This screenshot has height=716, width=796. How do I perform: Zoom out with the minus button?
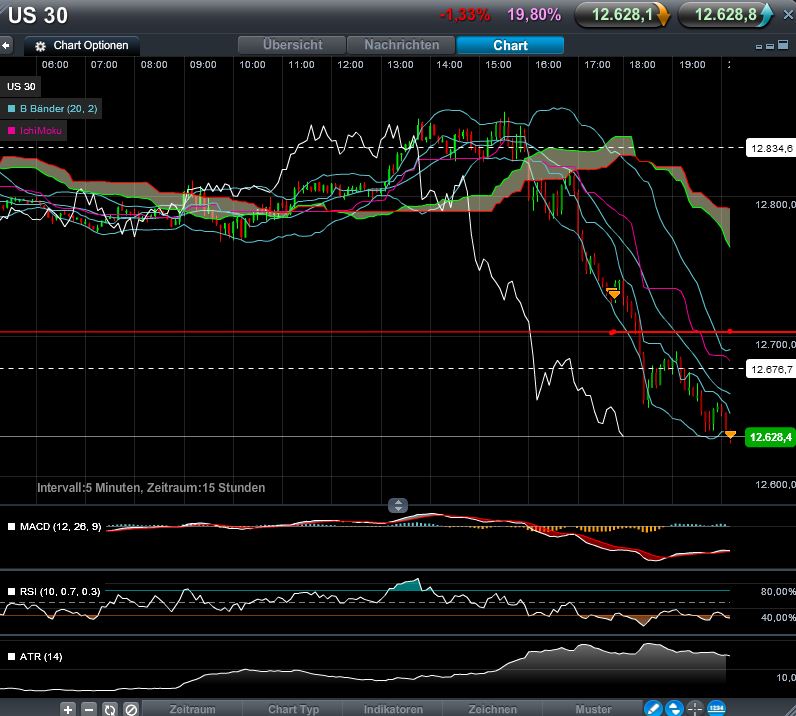[x=89, y=709]
